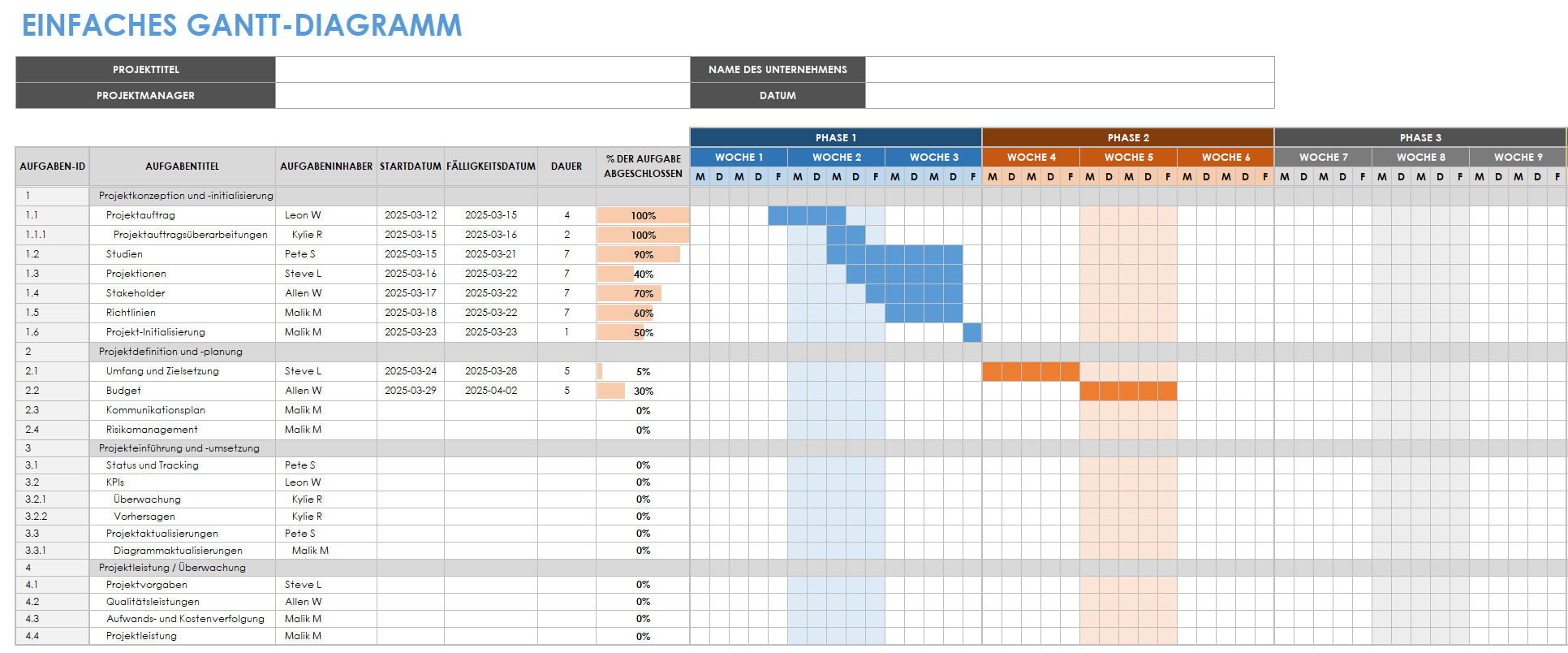The height and width of the screenshot is (653, 1568).
Task: Select the PHASE 1 header
Action: [836, 137]
